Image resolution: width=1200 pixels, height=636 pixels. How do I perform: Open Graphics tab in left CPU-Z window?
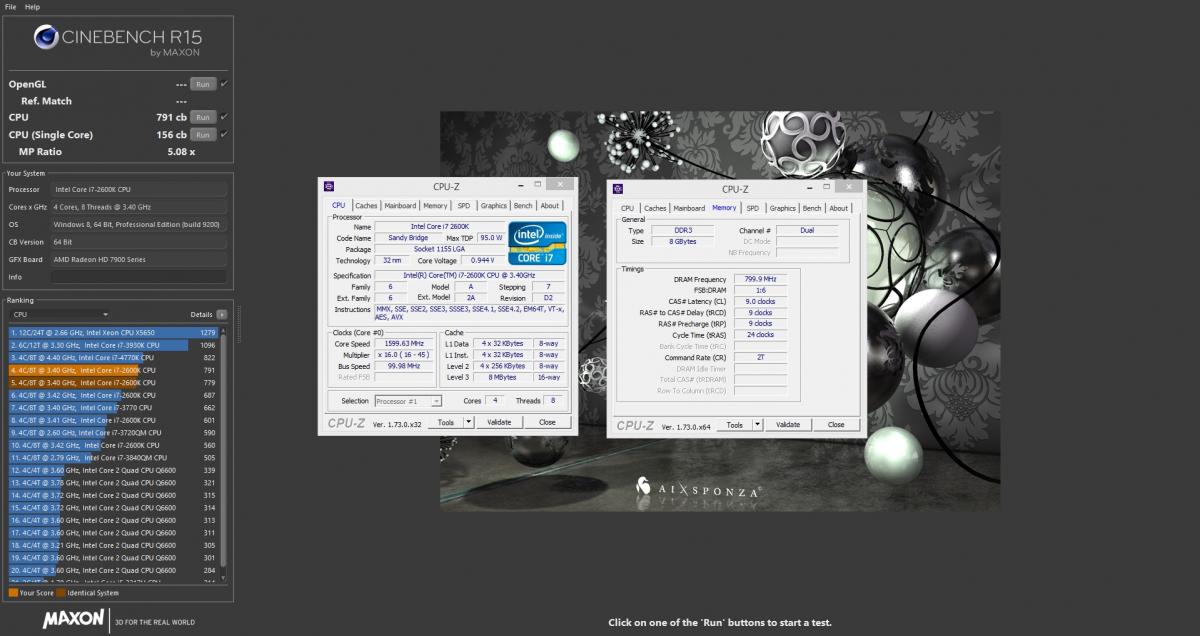click(x=493, y=206)
